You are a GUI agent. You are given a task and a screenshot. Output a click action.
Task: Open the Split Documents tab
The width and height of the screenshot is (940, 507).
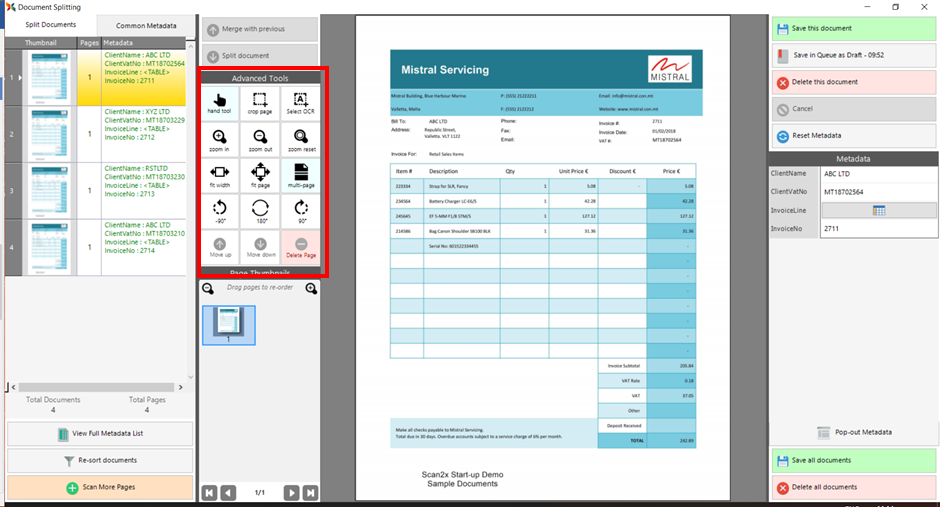pos(50,24)
